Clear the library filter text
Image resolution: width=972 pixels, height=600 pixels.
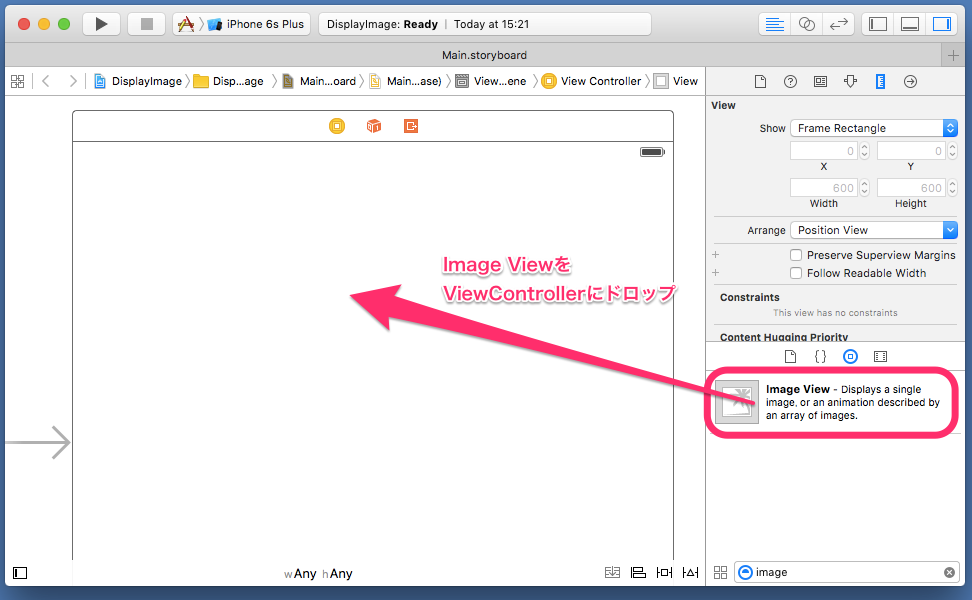click(x=949, y=572)
